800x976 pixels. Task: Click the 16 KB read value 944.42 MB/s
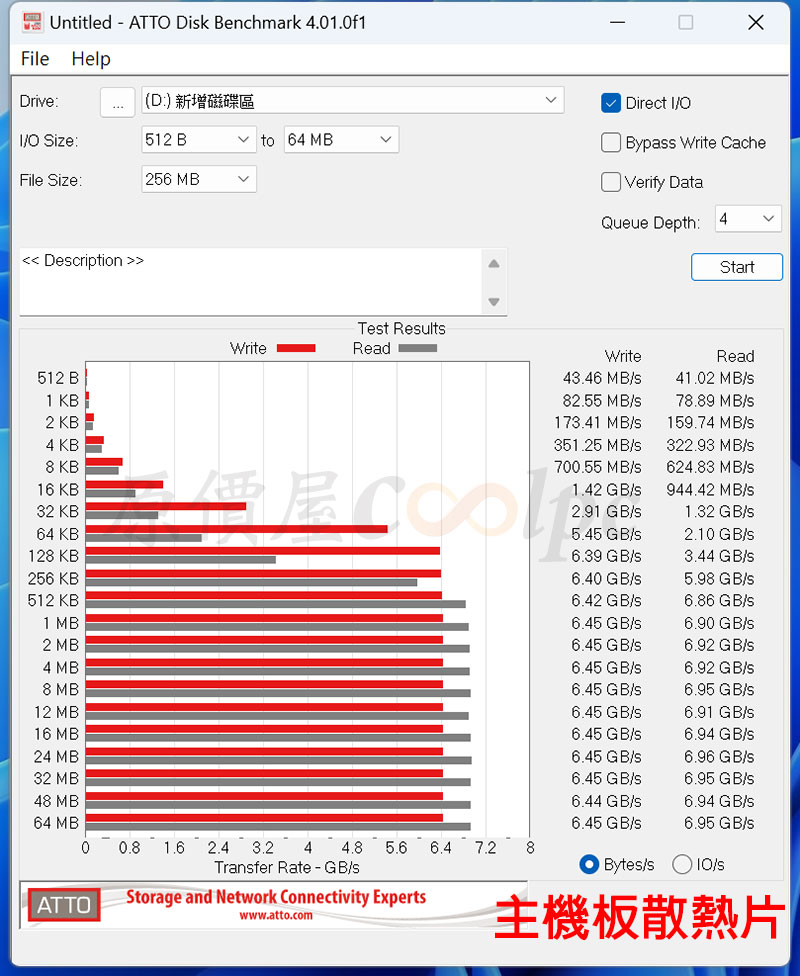pyautogui.click(x=710, y=490)
